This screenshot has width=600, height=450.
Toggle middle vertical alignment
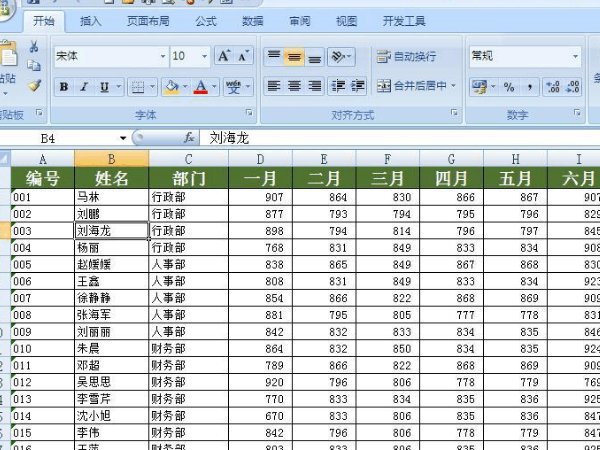(294, 56)
